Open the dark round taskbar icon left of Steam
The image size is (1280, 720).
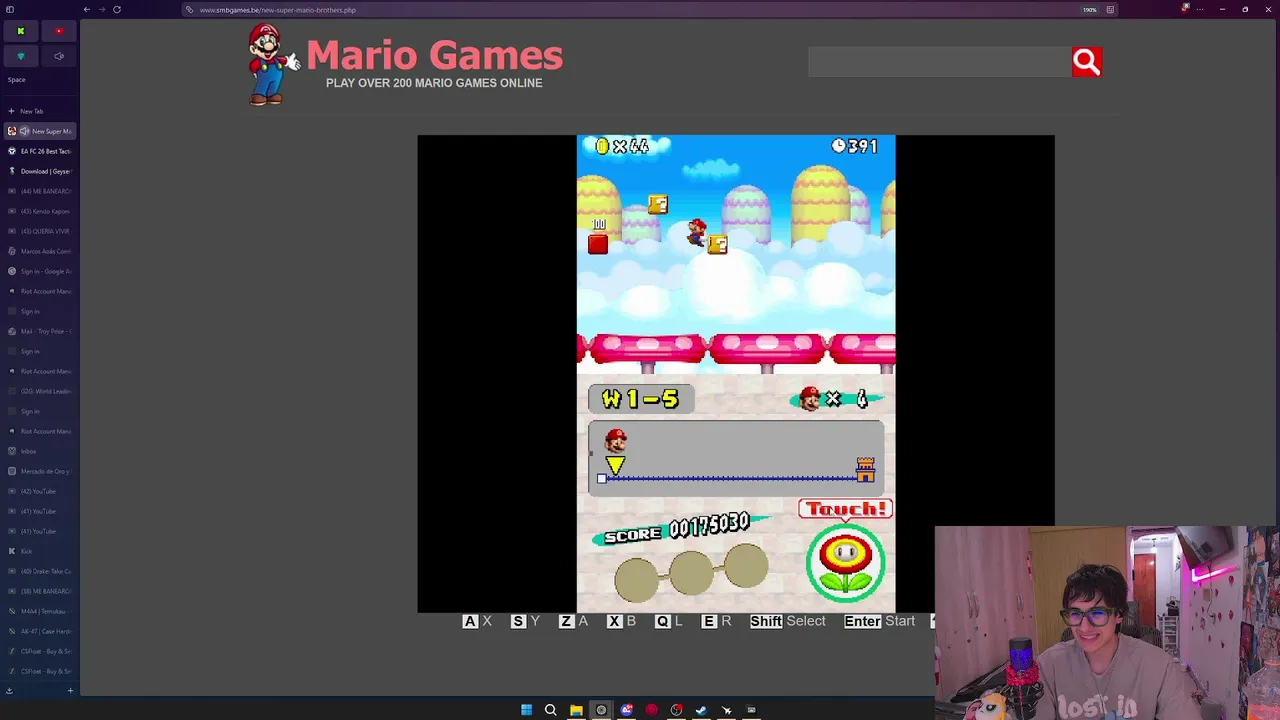pos(676,710)
